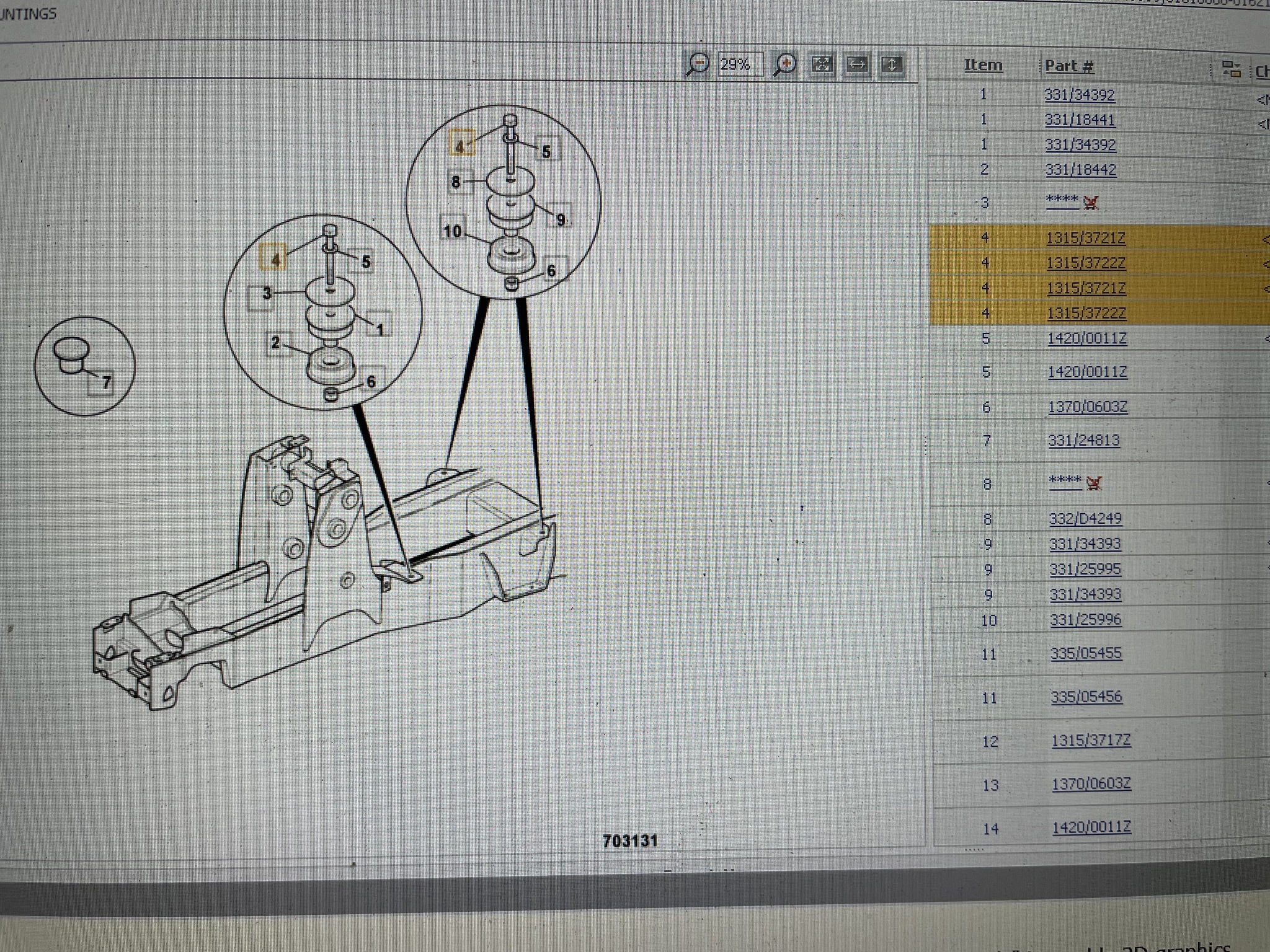The height and width of the screenshot is (952, 1270).
Task: Open part link 331/24813 for item 7
Action: [x=1084, y=441]
